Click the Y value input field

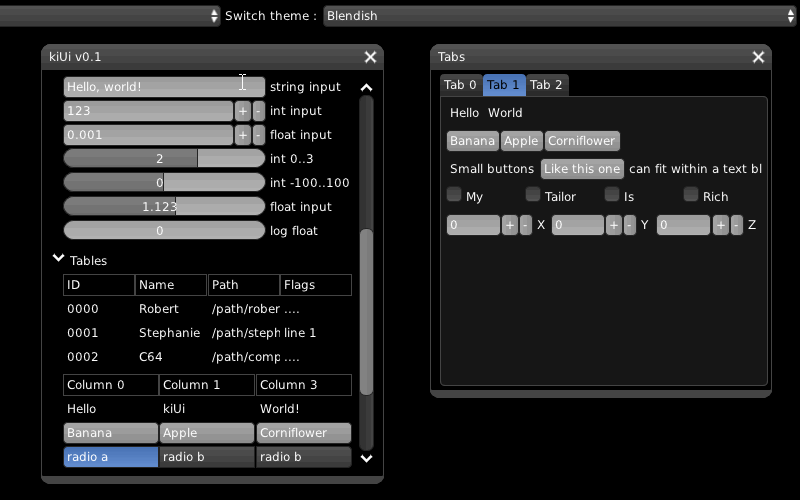pyautogui.click(x=578, y=225)
